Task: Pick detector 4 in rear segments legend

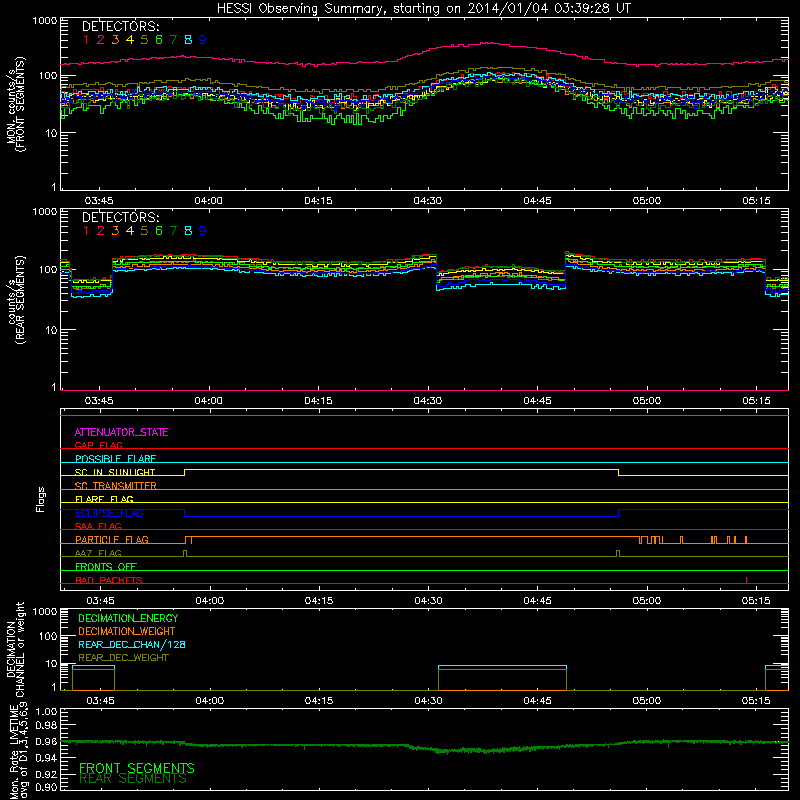Action: 130,231
